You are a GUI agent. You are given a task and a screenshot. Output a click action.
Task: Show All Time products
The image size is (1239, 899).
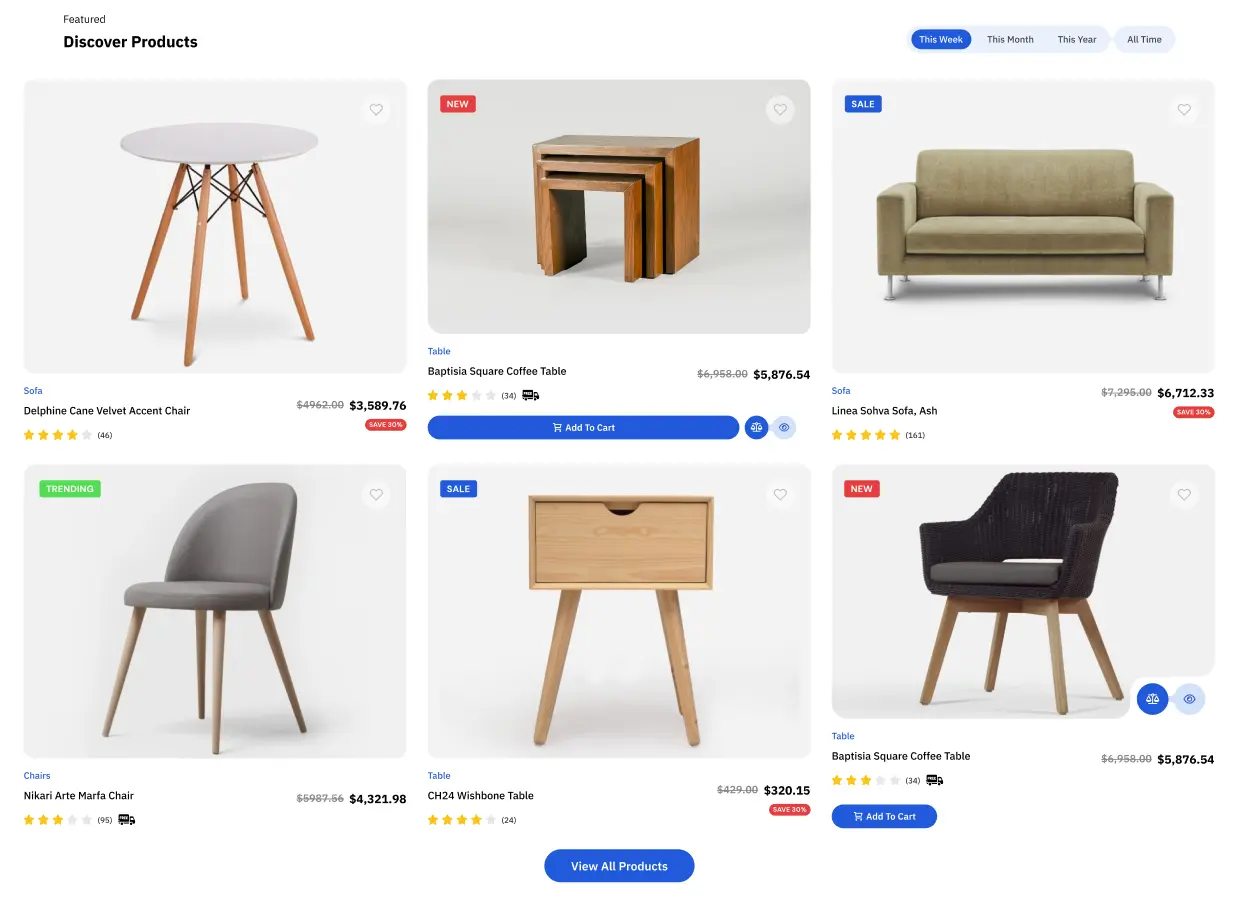pos(1144,40)
